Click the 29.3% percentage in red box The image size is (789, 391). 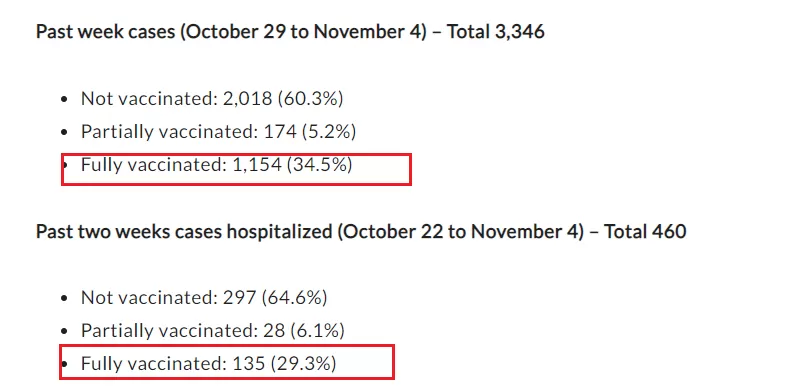(303, 363)
